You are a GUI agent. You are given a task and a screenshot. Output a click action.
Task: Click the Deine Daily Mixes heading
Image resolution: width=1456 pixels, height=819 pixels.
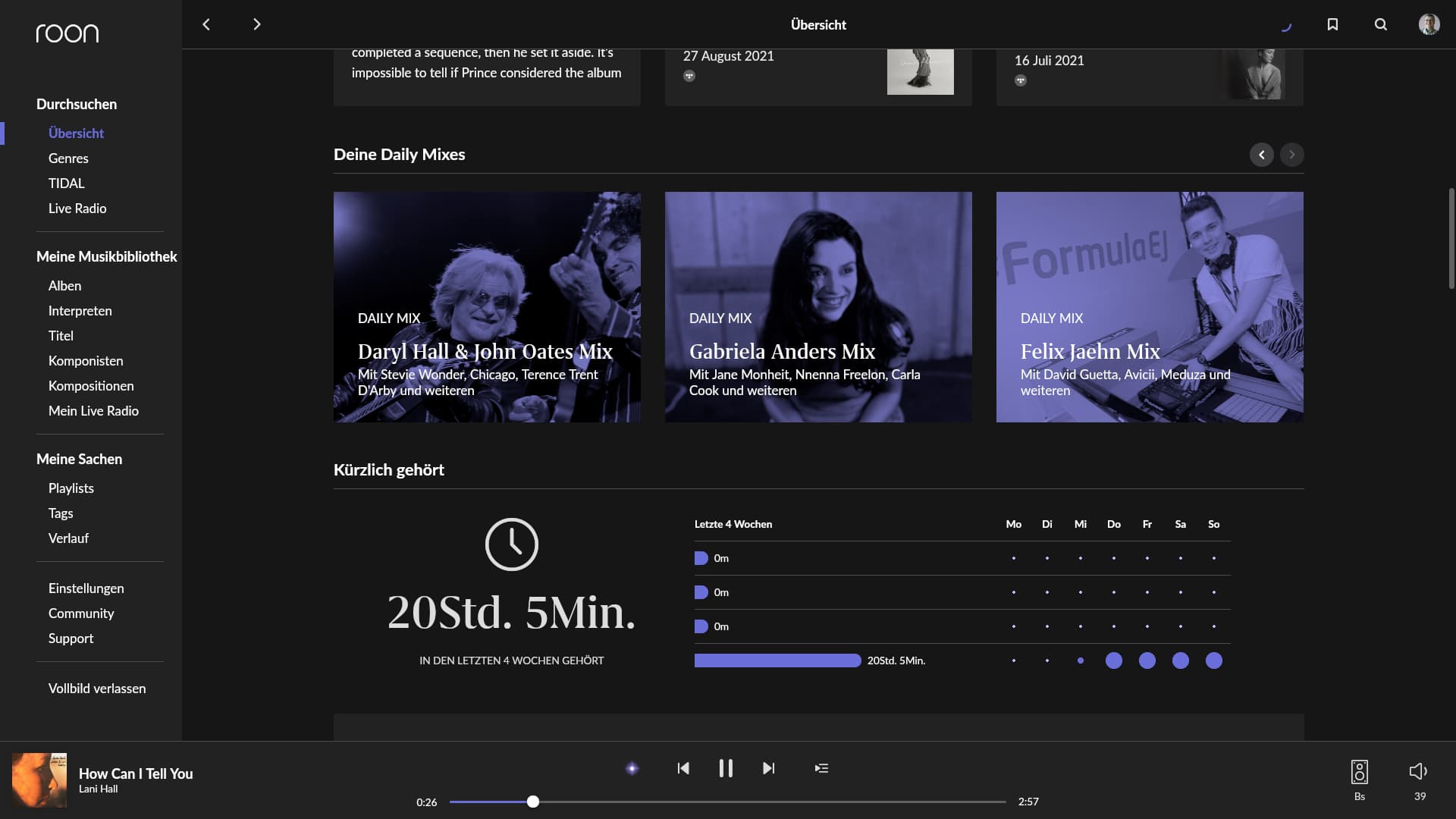(400, 155)
